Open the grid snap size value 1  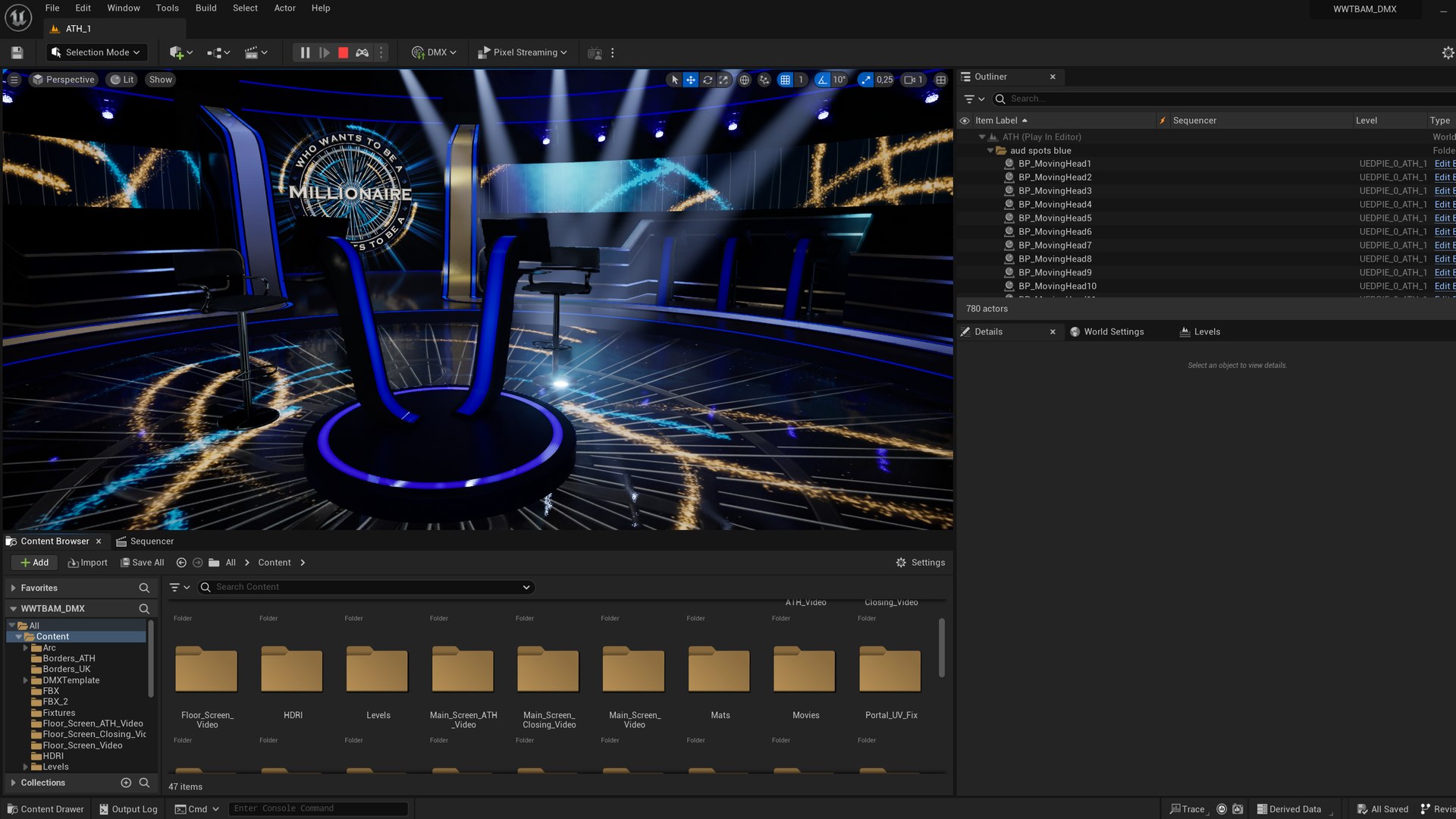(800, 80)
